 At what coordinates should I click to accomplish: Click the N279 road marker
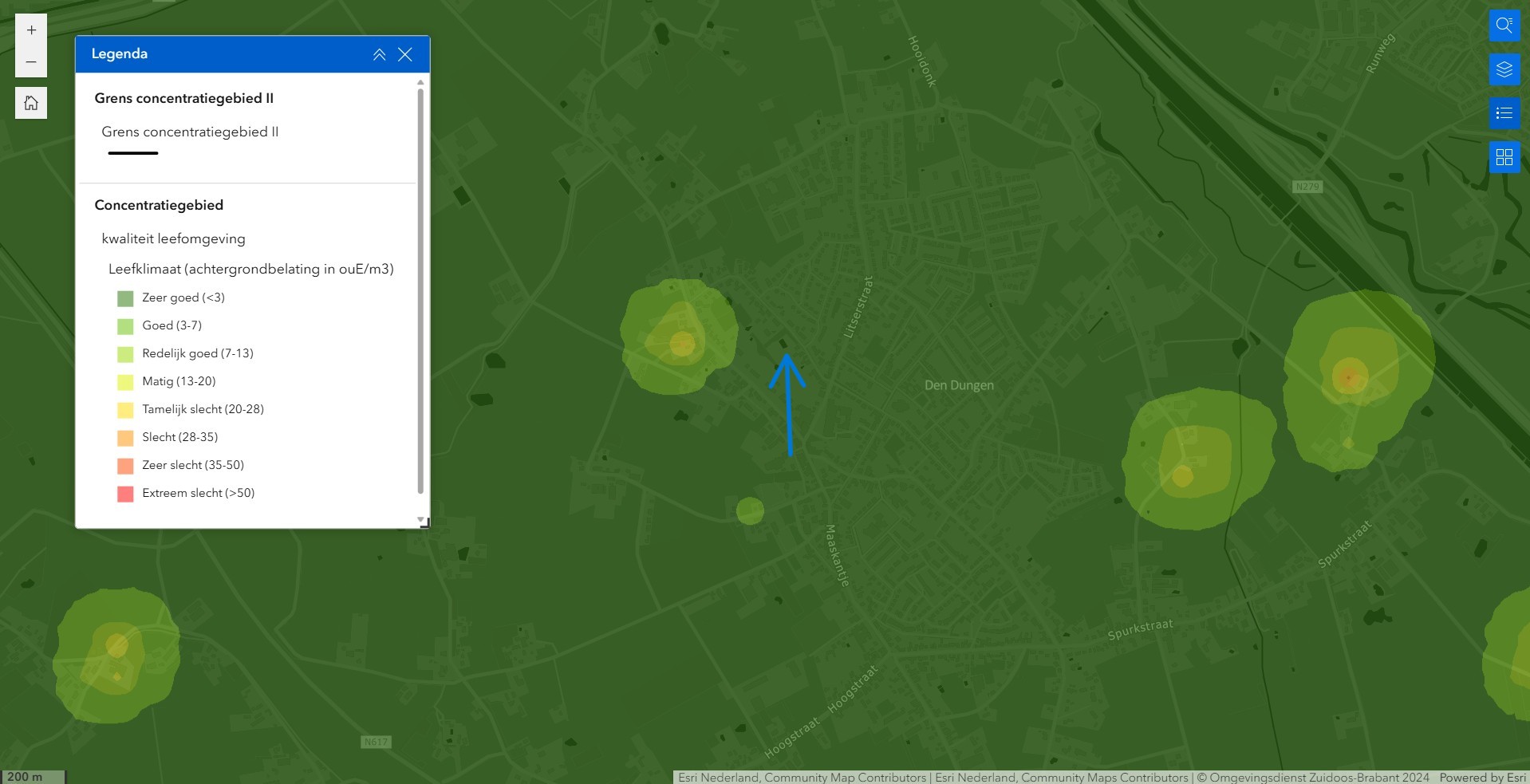(1307, 187)
